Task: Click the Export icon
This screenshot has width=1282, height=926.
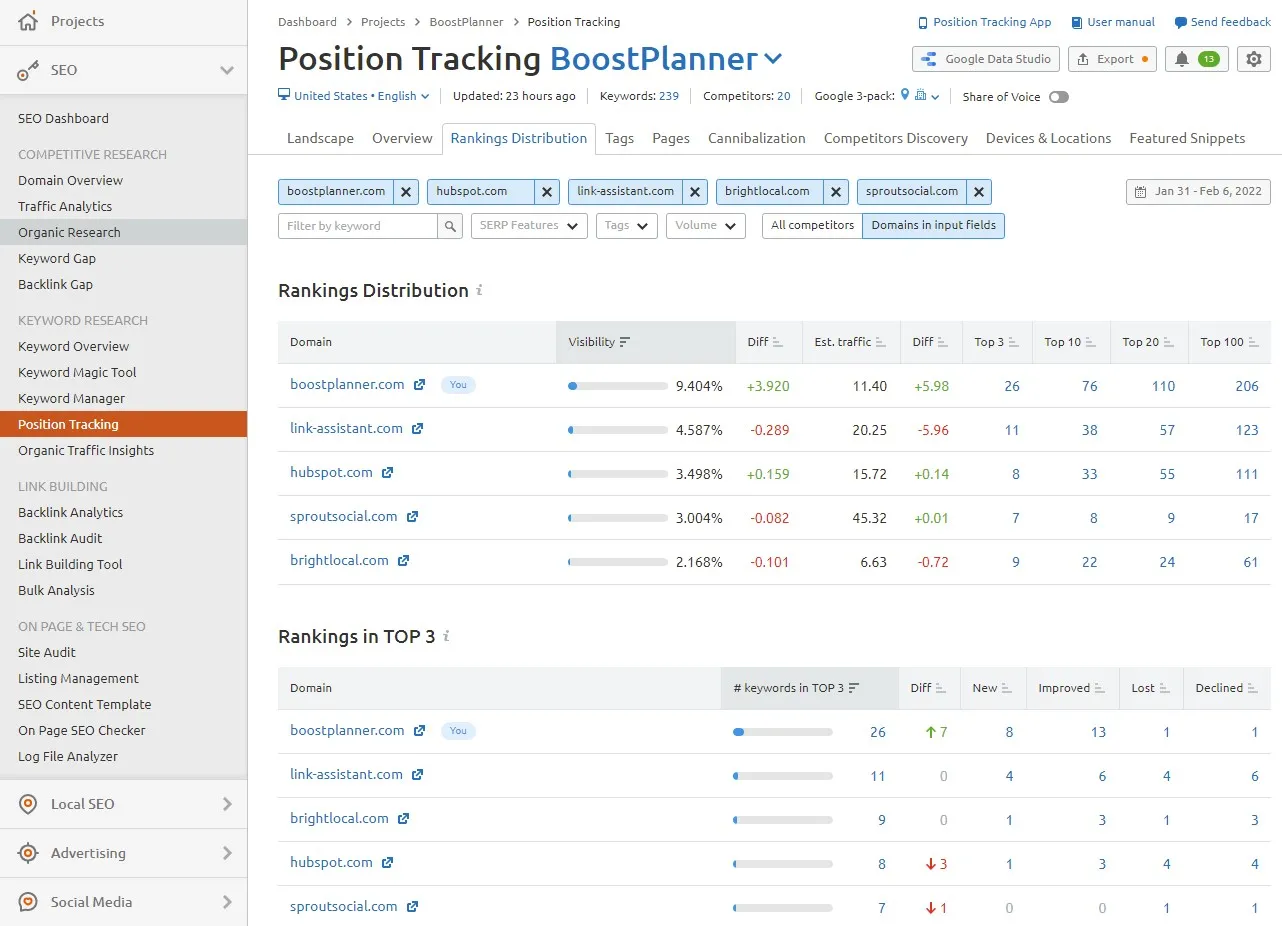Action: pos(1112,59)
